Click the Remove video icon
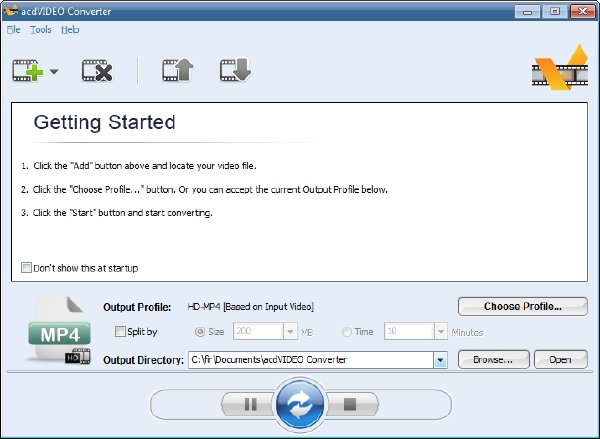Image resolution: width=600 pixels, height=439 pixels. (97, 71)
